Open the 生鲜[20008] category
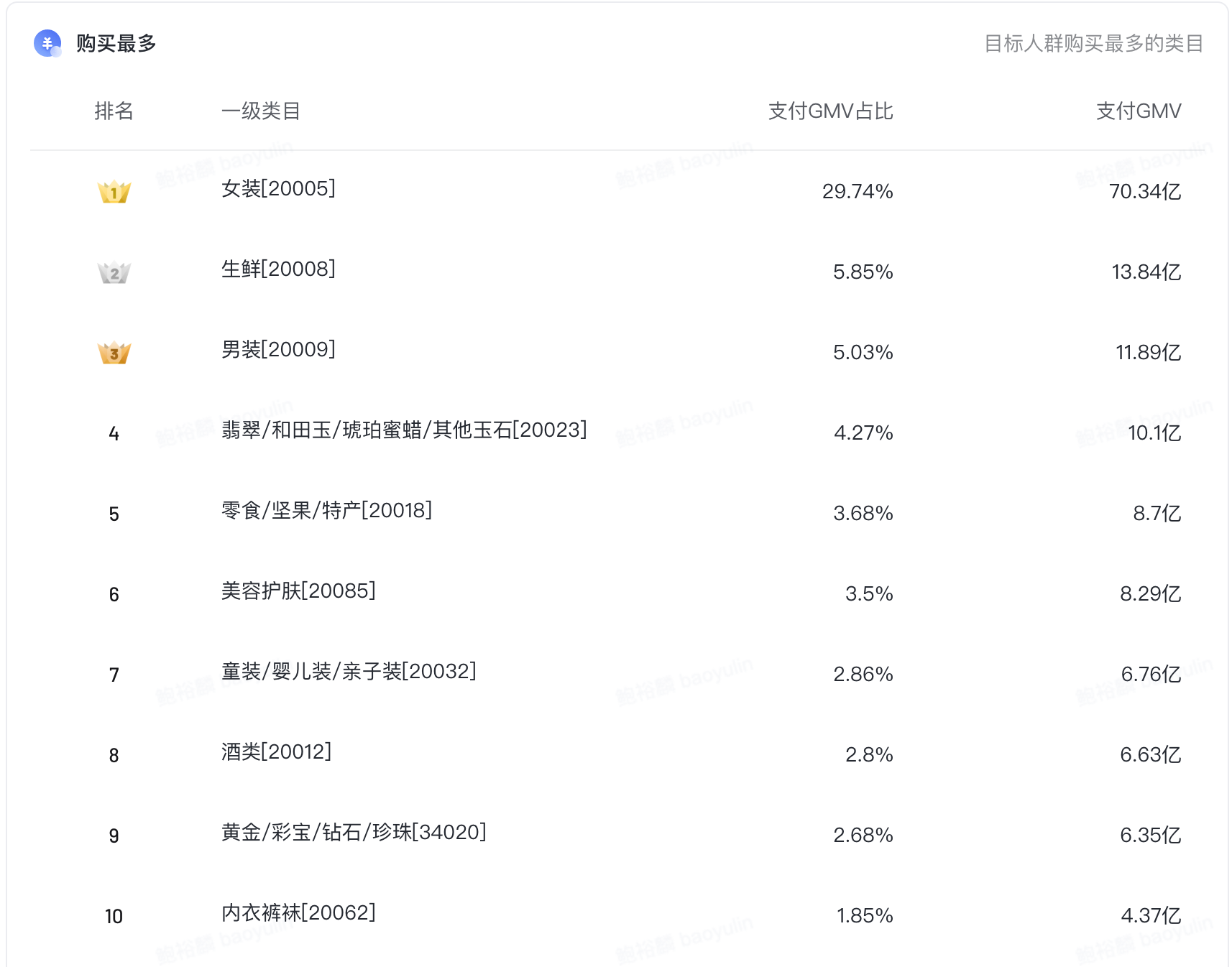 (x=278, y=269)
